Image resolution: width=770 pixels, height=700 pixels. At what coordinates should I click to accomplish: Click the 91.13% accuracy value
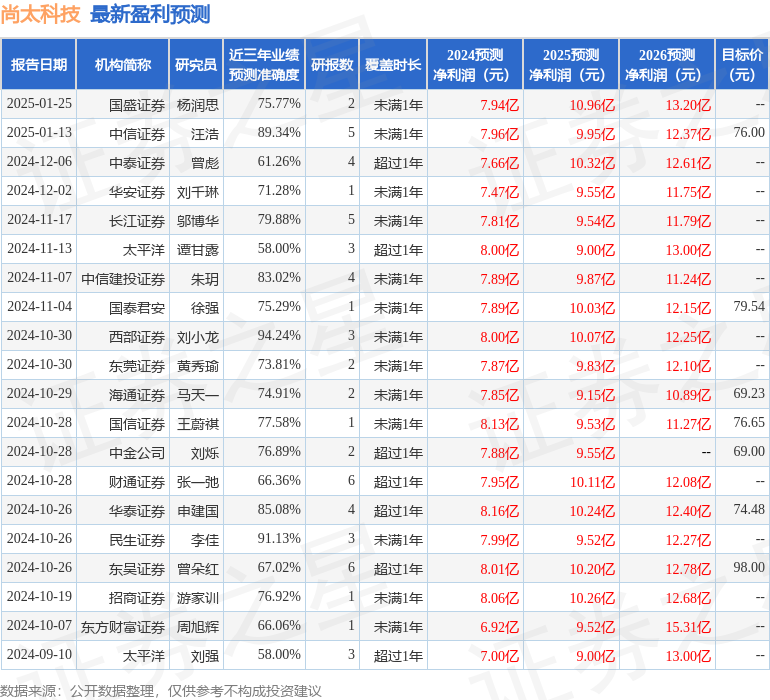click(279, 538)
